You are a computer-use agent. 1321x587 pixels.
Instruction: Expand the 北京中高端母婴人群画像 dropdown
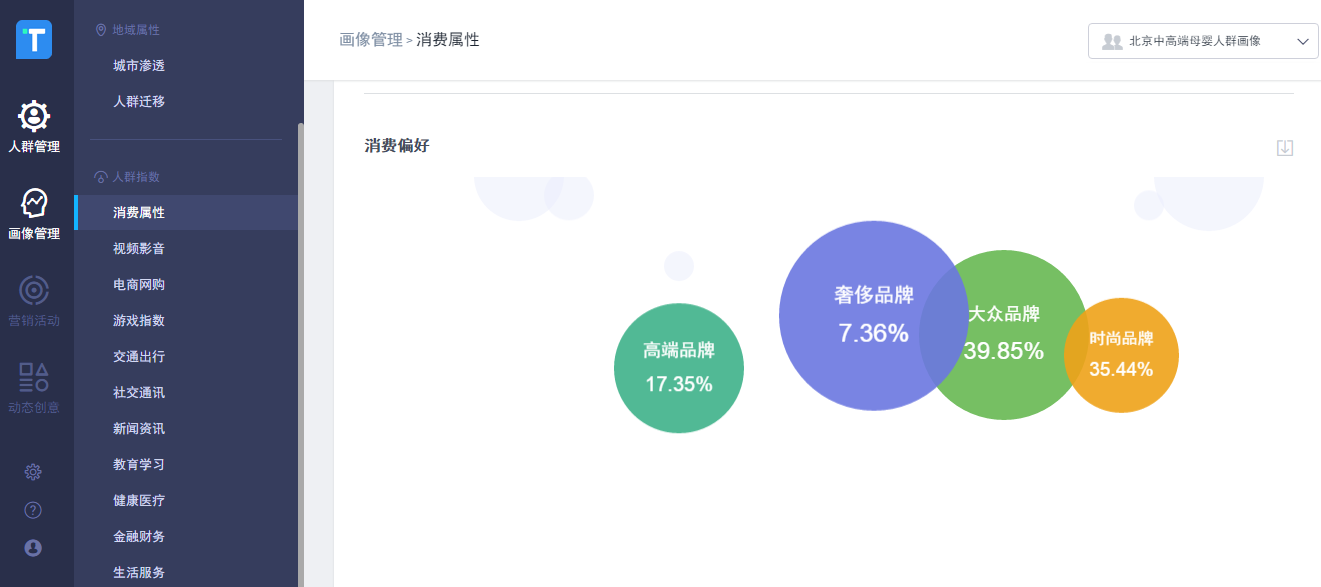(1203, 41)
